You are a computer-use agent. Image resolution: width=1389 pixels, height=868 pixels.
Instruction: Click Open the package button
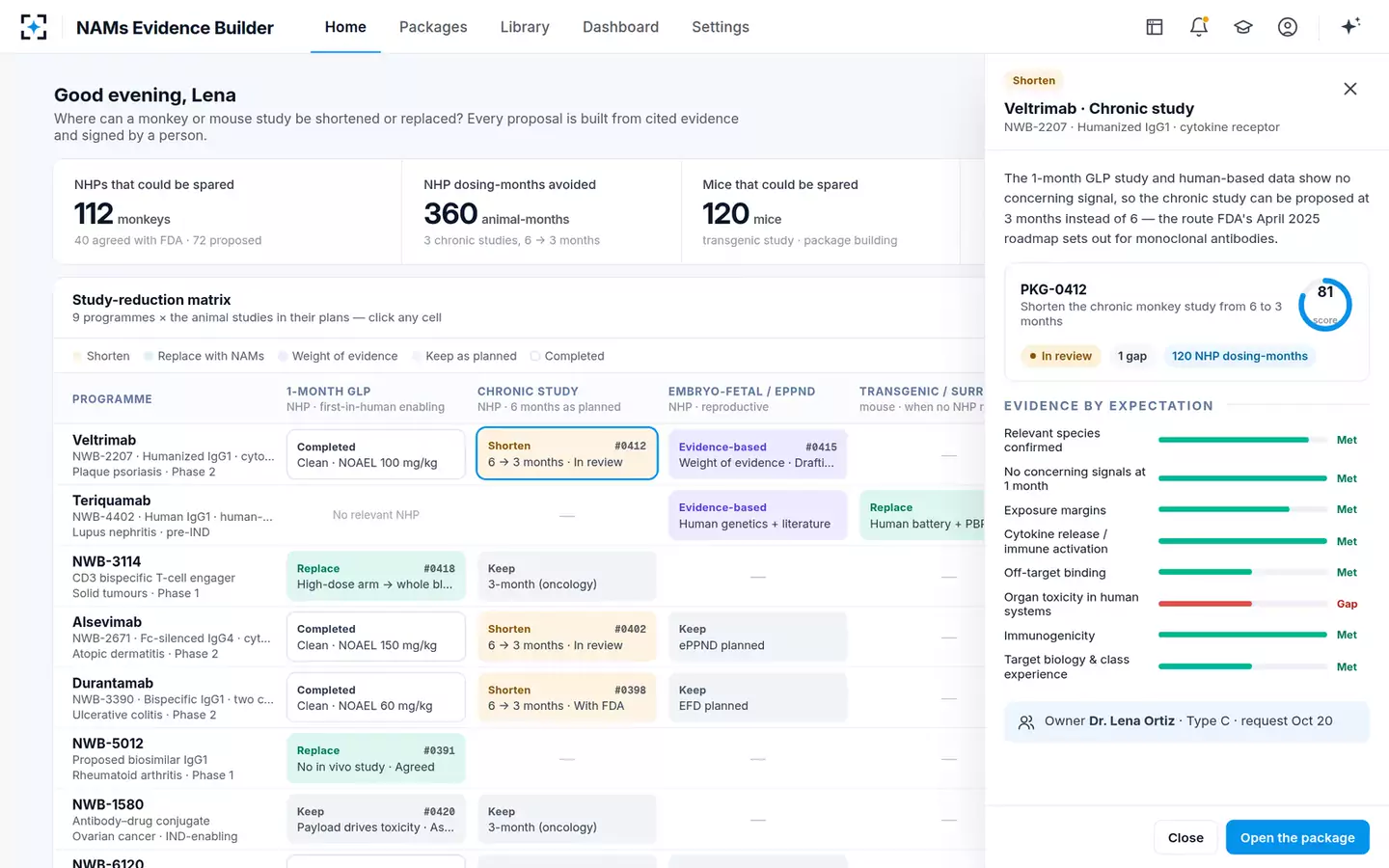point(1297,837)
